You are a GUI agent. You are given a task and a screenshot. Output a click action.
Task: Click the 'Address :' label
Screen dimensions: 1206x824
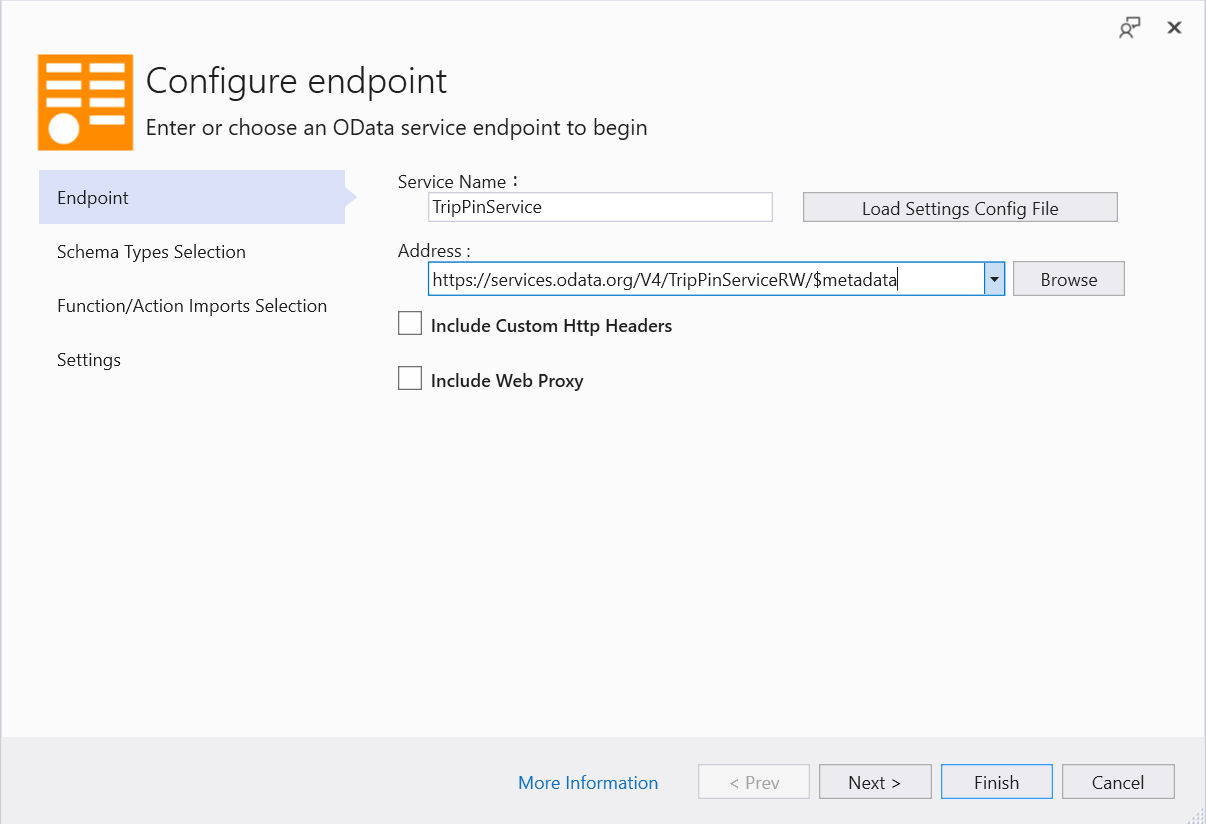[x=434, y=251]
